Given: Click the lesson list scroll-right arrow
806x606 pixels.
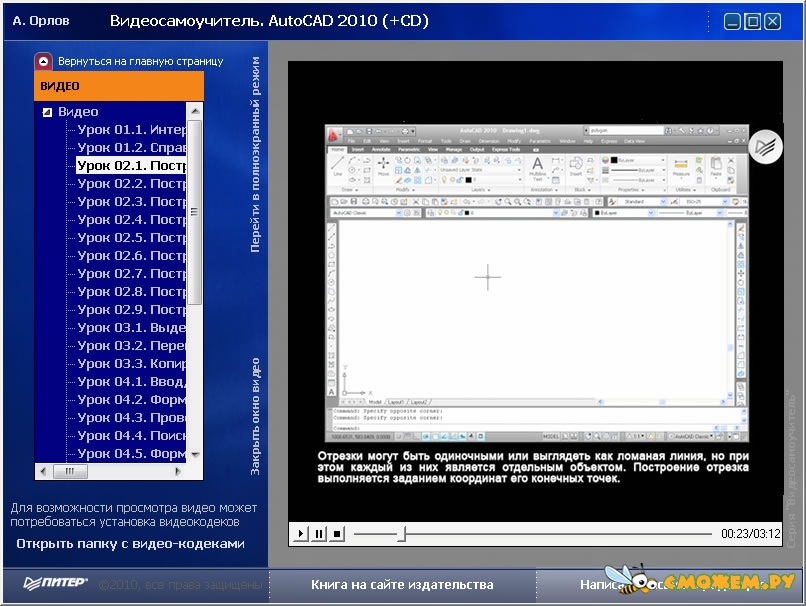Looking at the screenshot, I should click(178, 471).
